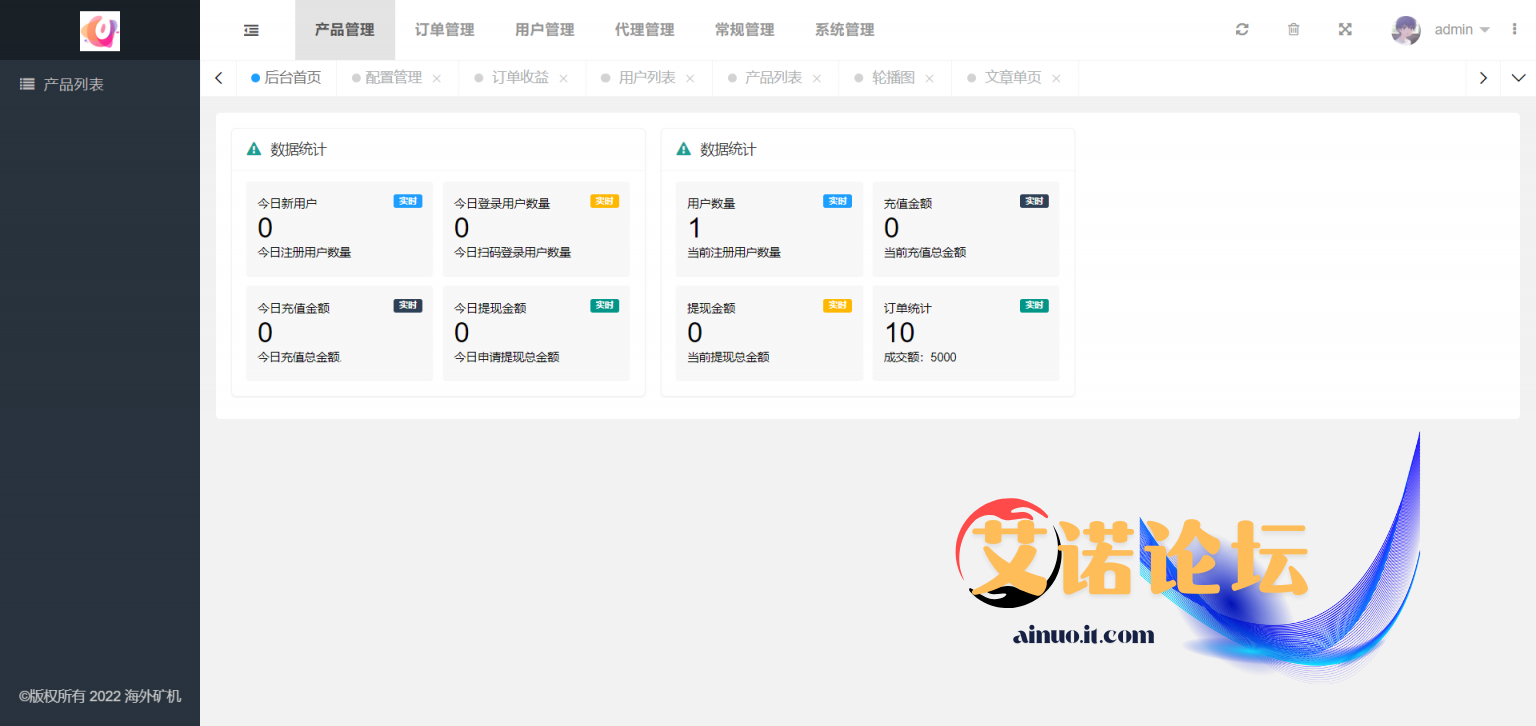This screenshot has width=1536, height=726.
Task: Toggle fullscreen with the expand icon
Action: [x=1345, y=30]
